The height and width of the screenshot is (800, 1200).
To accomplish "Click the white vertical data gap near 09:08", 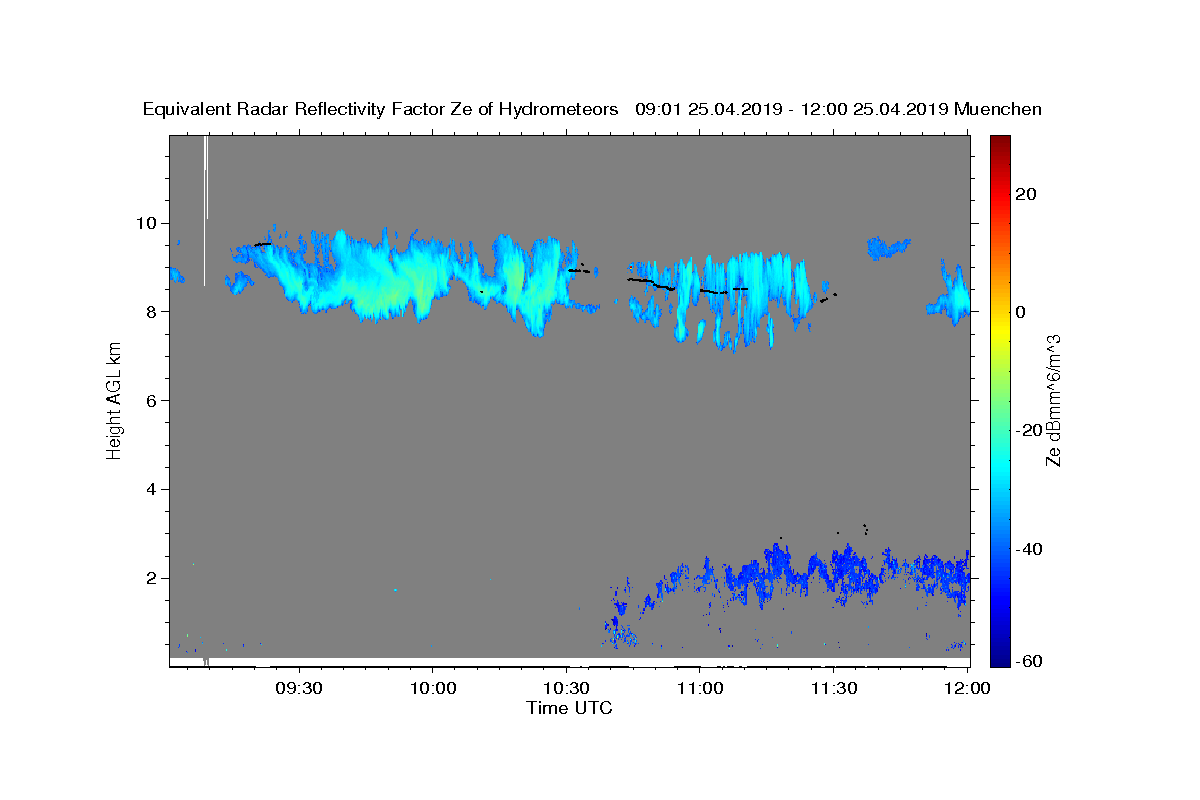I will pyautogui.click(x=205, y=210).
